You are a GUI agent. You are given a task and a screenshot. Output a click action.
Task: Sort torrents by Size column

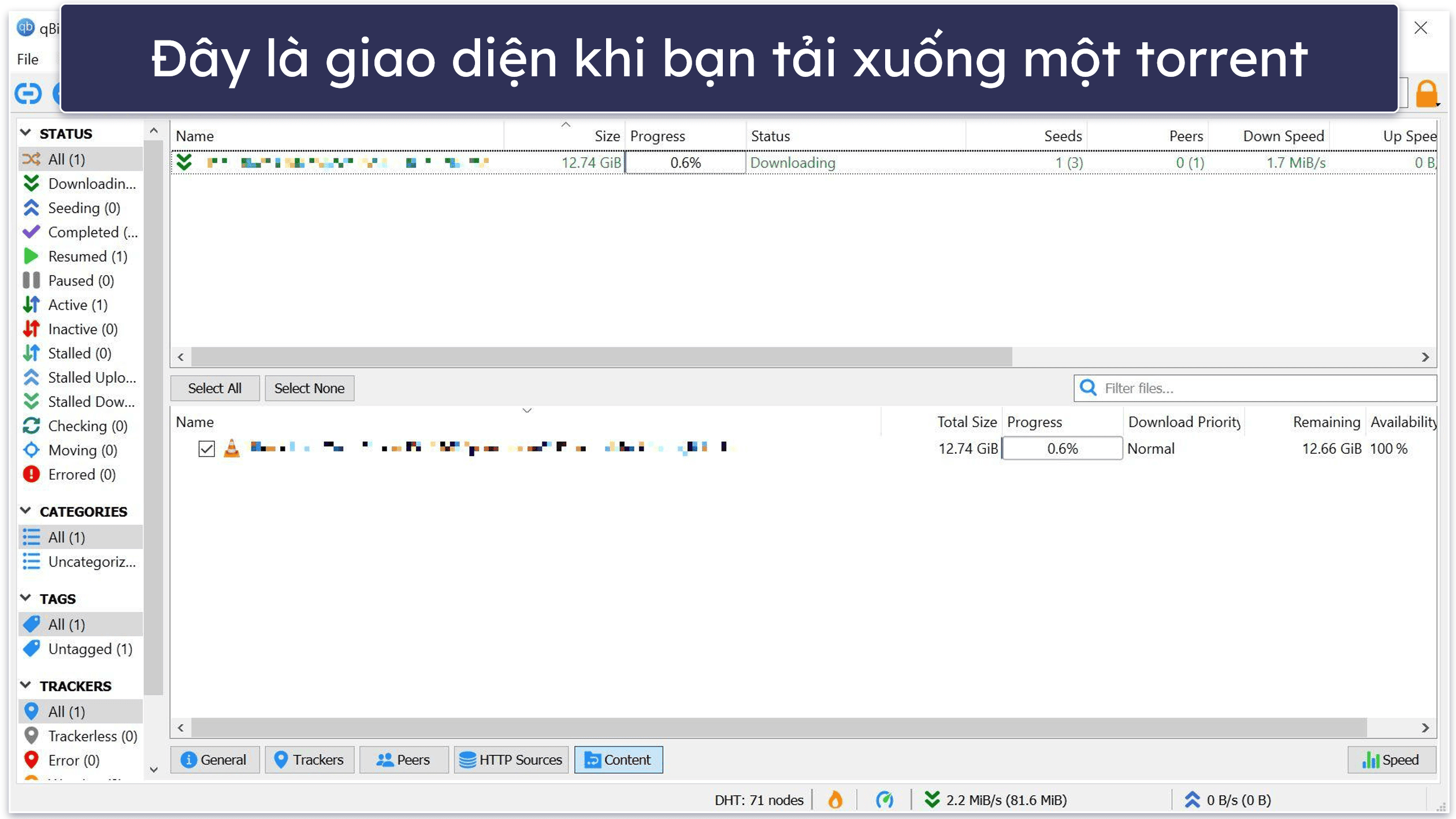point(564,136)
